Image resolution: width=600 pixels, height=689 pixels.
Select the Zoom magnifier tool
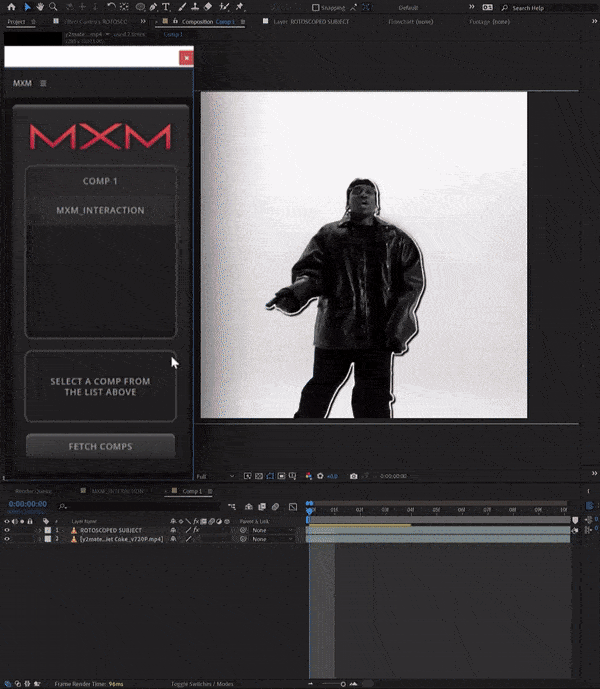tap(53, 7)
